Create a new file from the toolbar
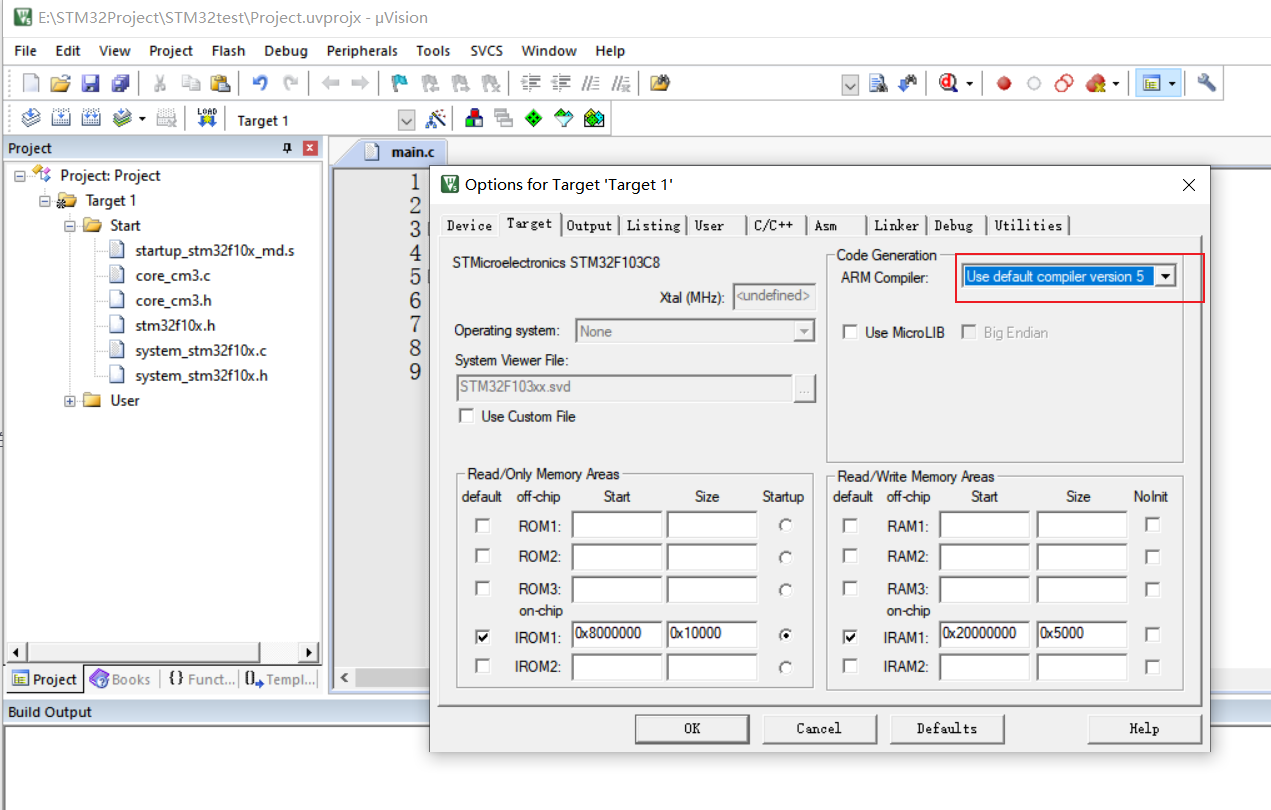Image resolution: width=1271 pixels, height=810 pixels. pos(31,84)
